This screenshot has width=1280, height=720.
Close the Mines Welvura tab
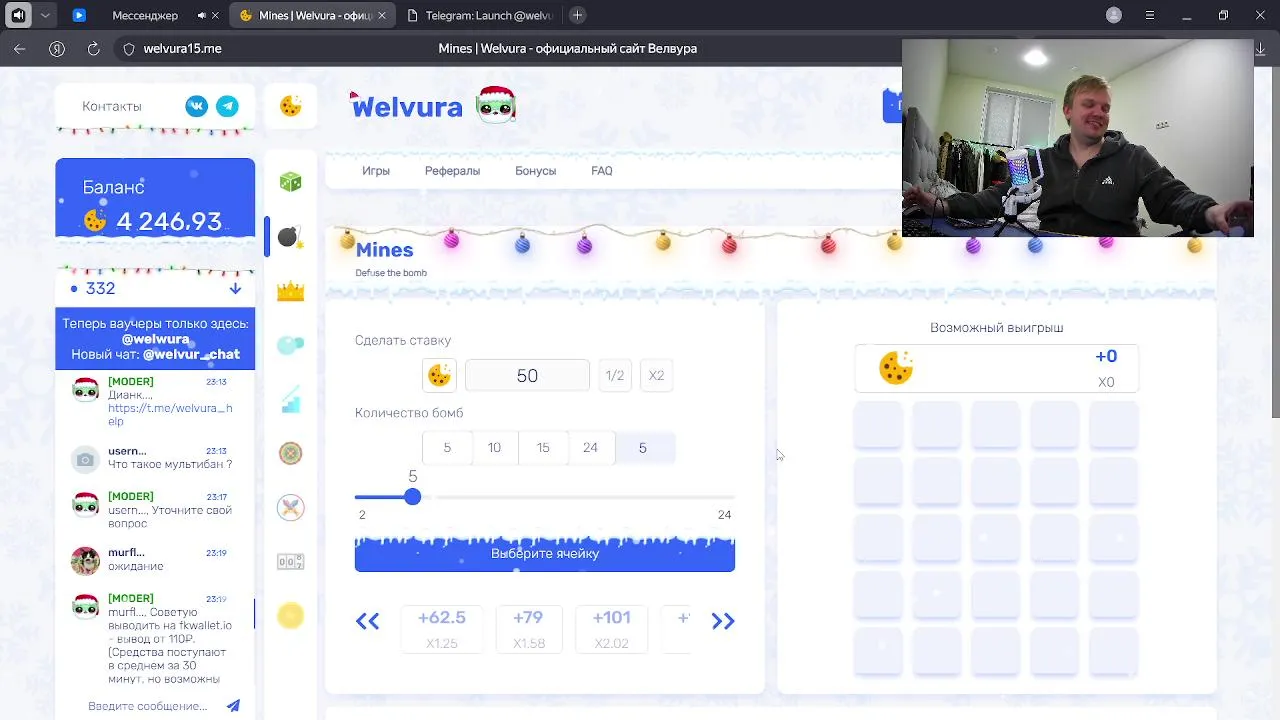point(383,15)
